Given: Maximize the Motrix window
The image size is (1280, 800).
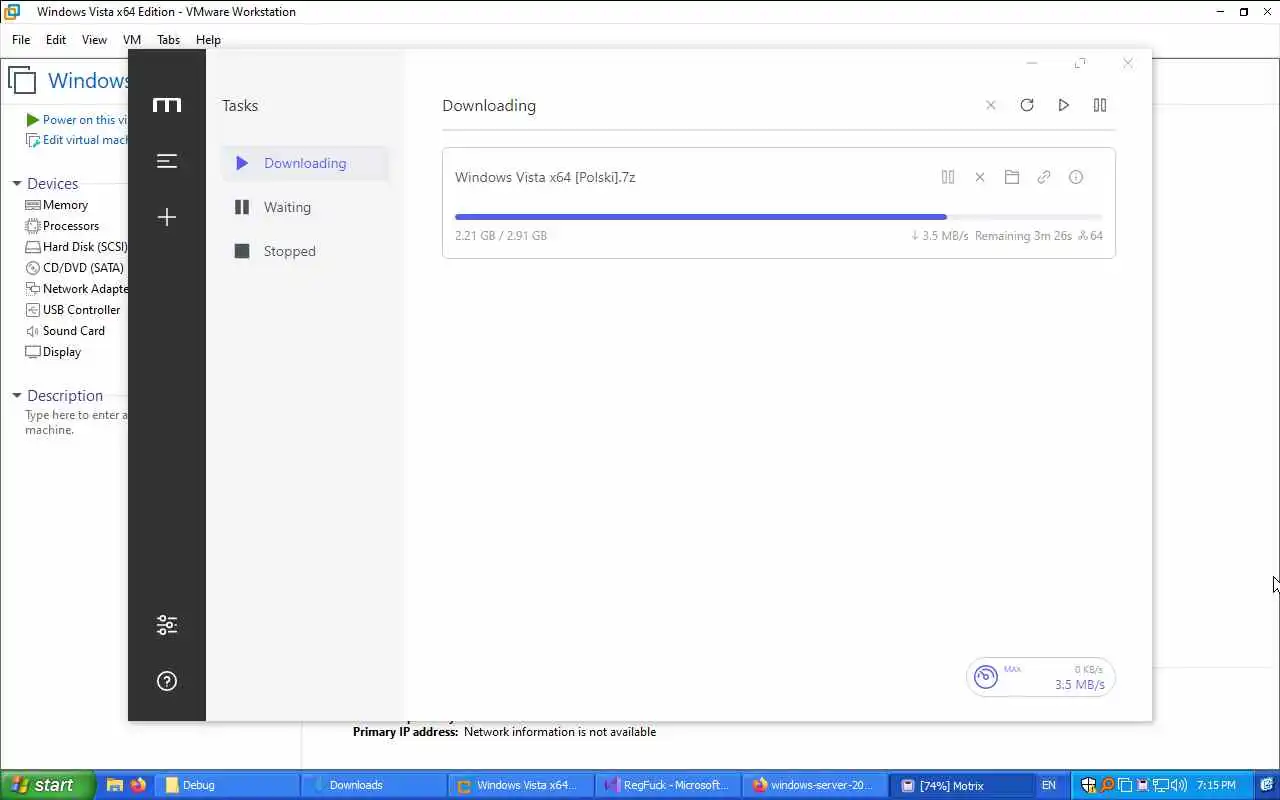Looking at the screenshot, I should coord(1080,63).
